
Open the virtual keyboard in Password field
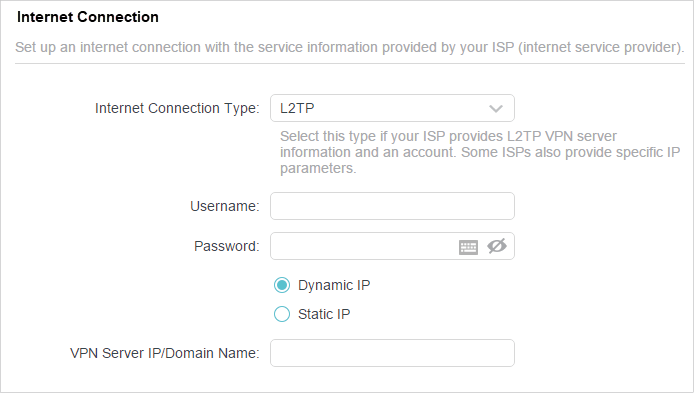click(x=468, y=247)
